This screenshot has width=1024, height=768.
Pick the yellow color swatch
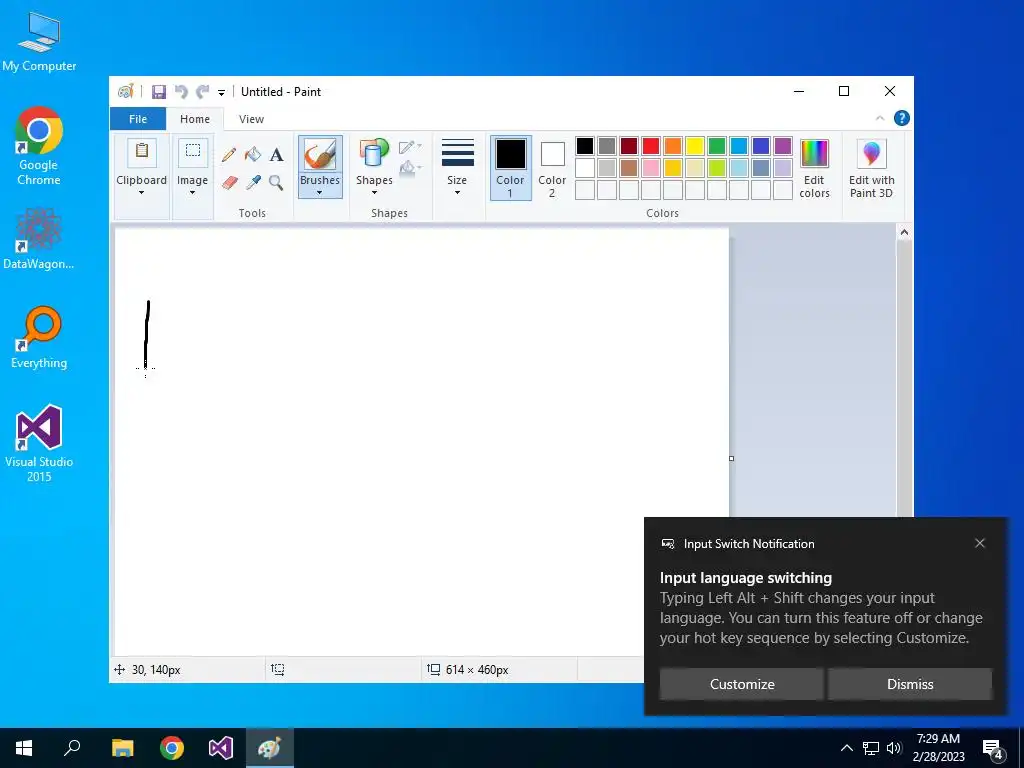[x=695, y=146]
